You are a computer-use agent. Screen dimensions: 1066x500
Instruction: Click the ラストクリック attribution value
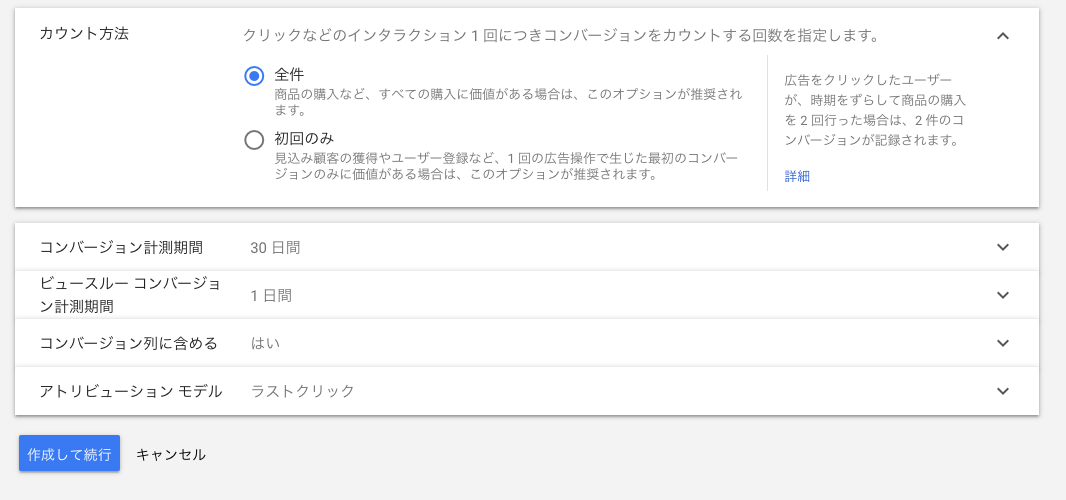303,391
